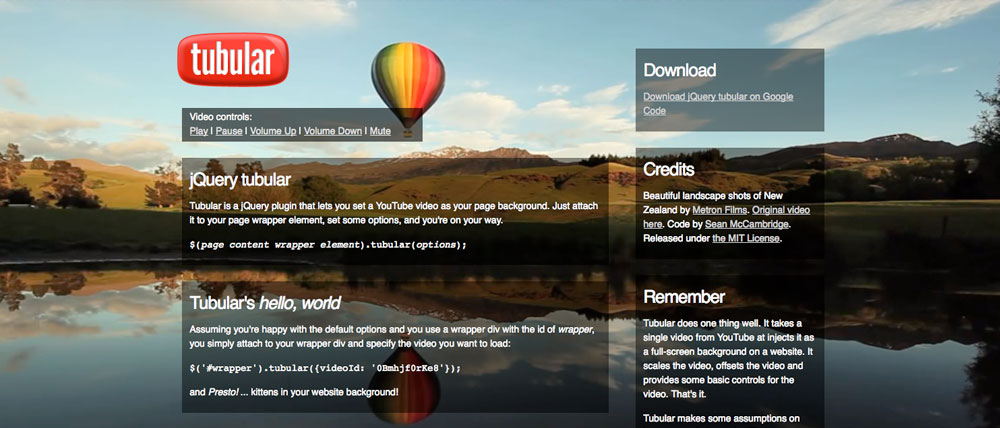This screenshot has width=1000, height=428.
Task: Click the jQuery tubular heading
Action: tap(240, 179)
